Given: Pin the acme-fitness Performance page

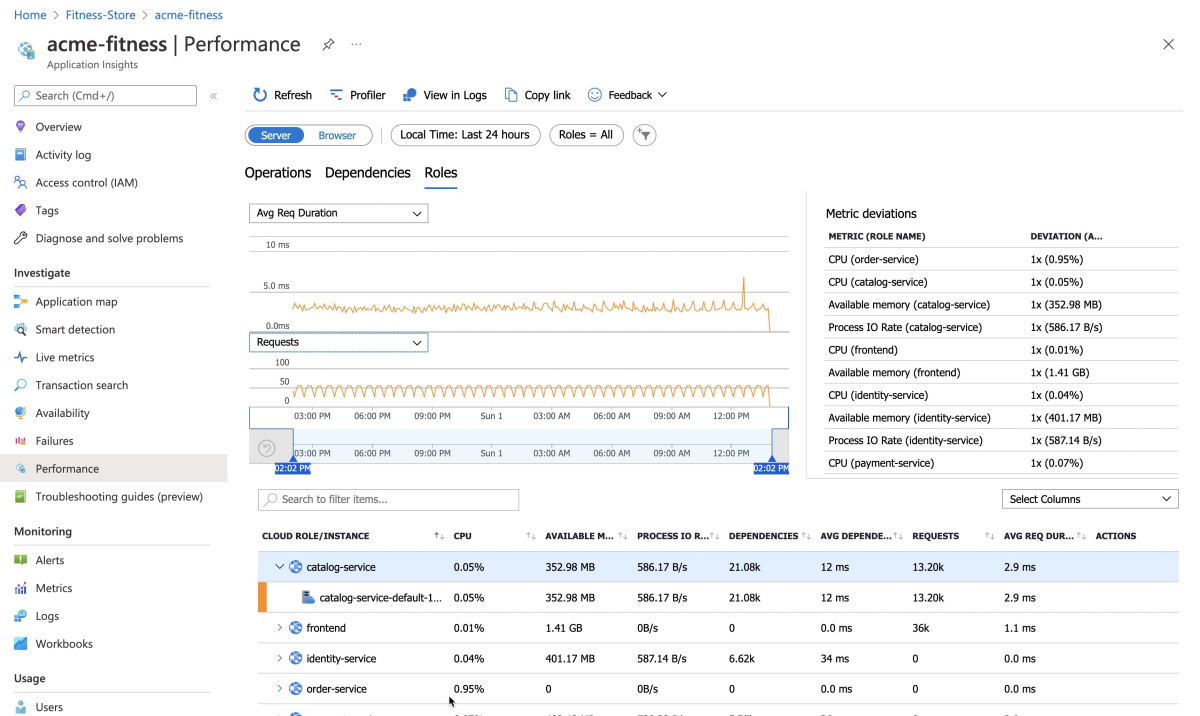Looking at the screenshot, I should [328, 45].
